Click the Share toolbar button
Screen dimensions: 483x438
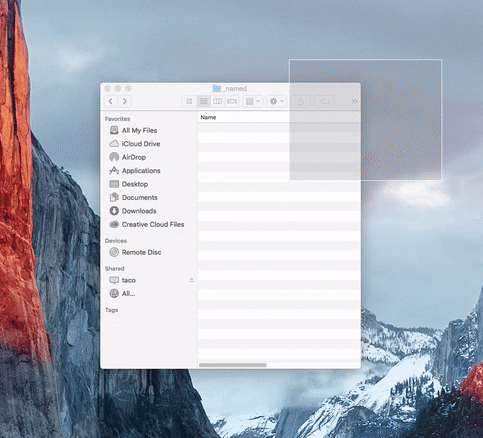(x=300, y=101)
